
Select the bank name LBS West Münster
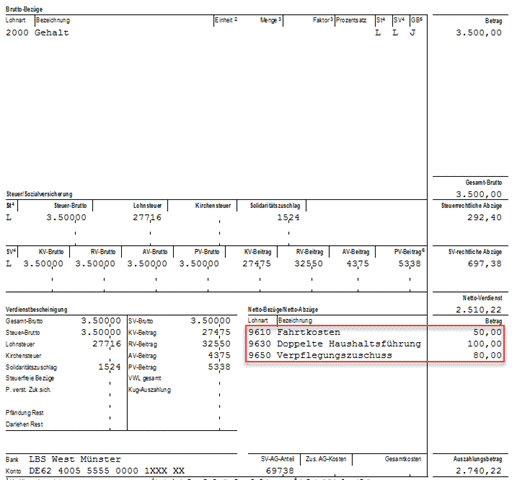tap(75, 459)
